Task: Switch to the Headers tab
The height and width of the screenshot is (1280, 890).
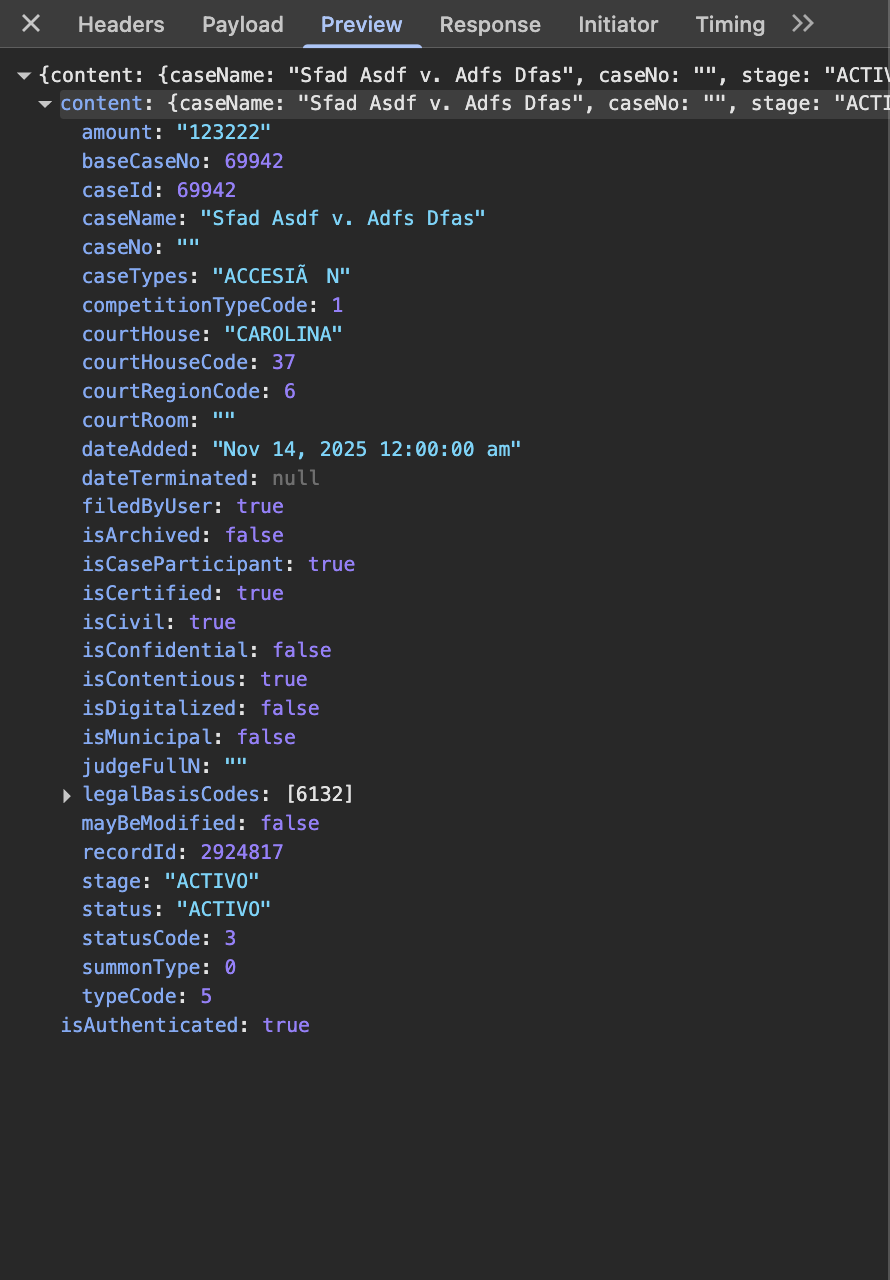Action: point(121,25)
